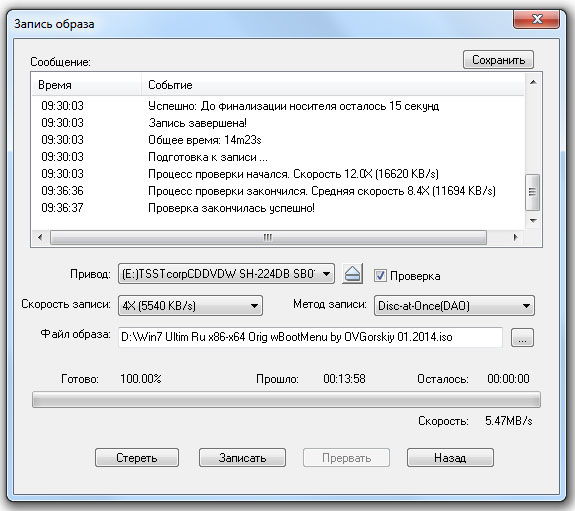Click the vertical scrollbar thumb in log
This screenshot has height=511, width=575.
pyautogui.click(x=533, y=192)
